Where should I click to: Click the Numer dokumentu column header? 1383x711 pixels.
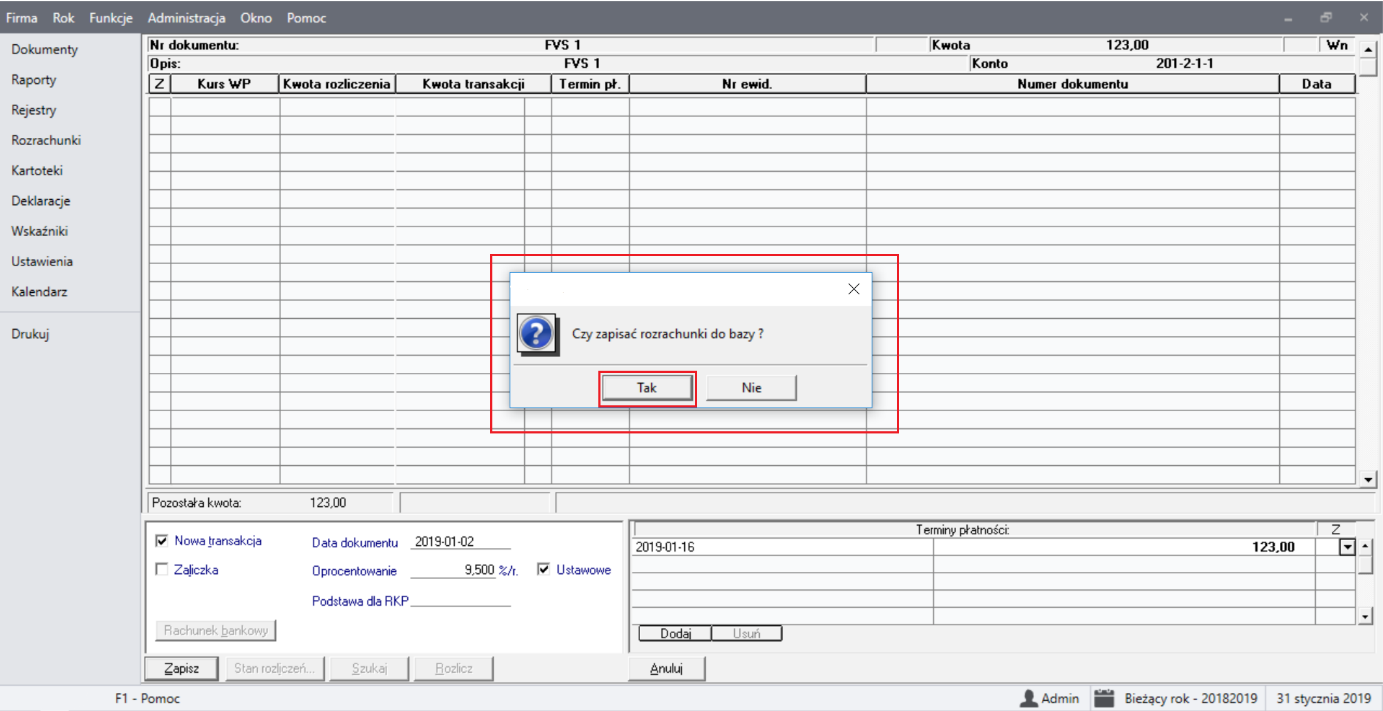pyautogui.click(x=1073, y=84)
